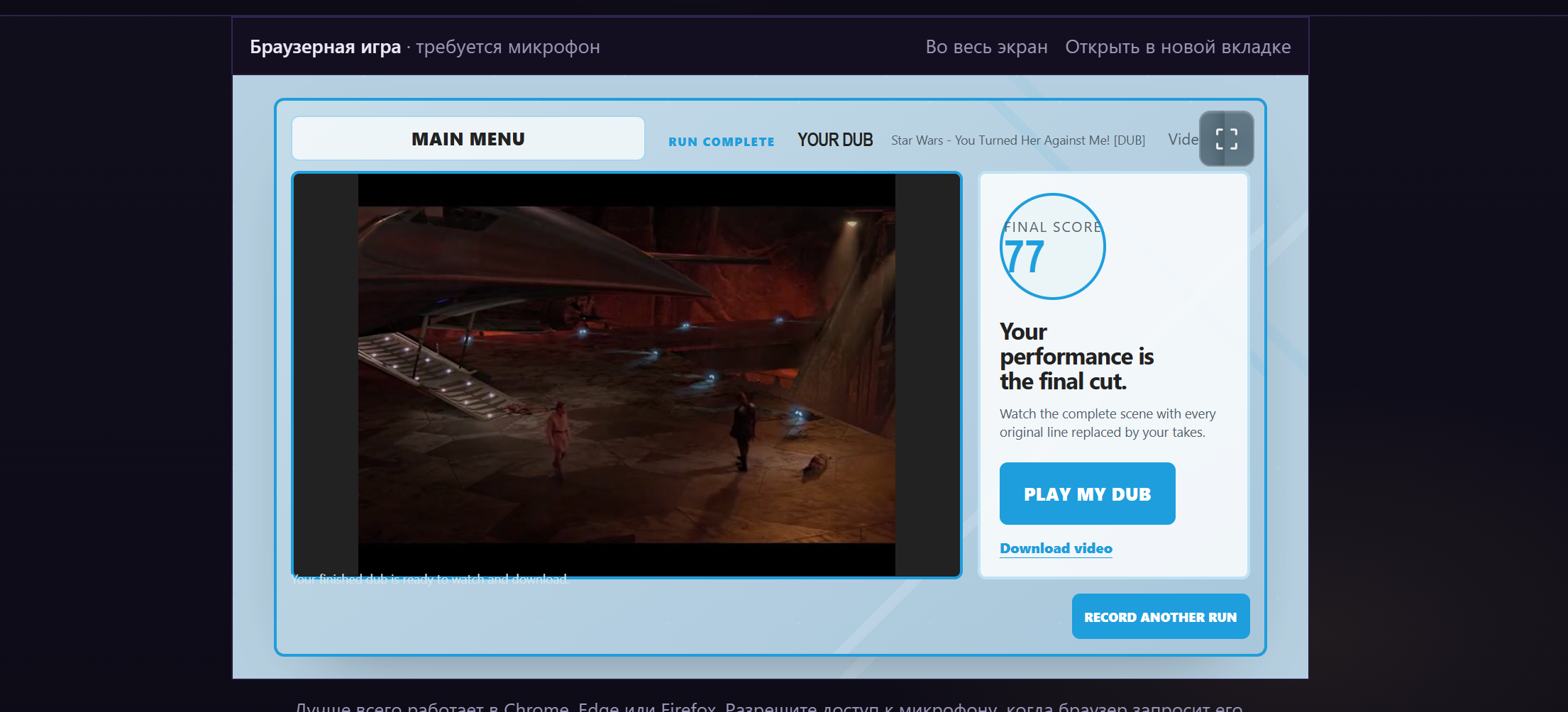Screen dimensions: 1568x712
Task: Start recording another run
Action: tap(1161, 616)
